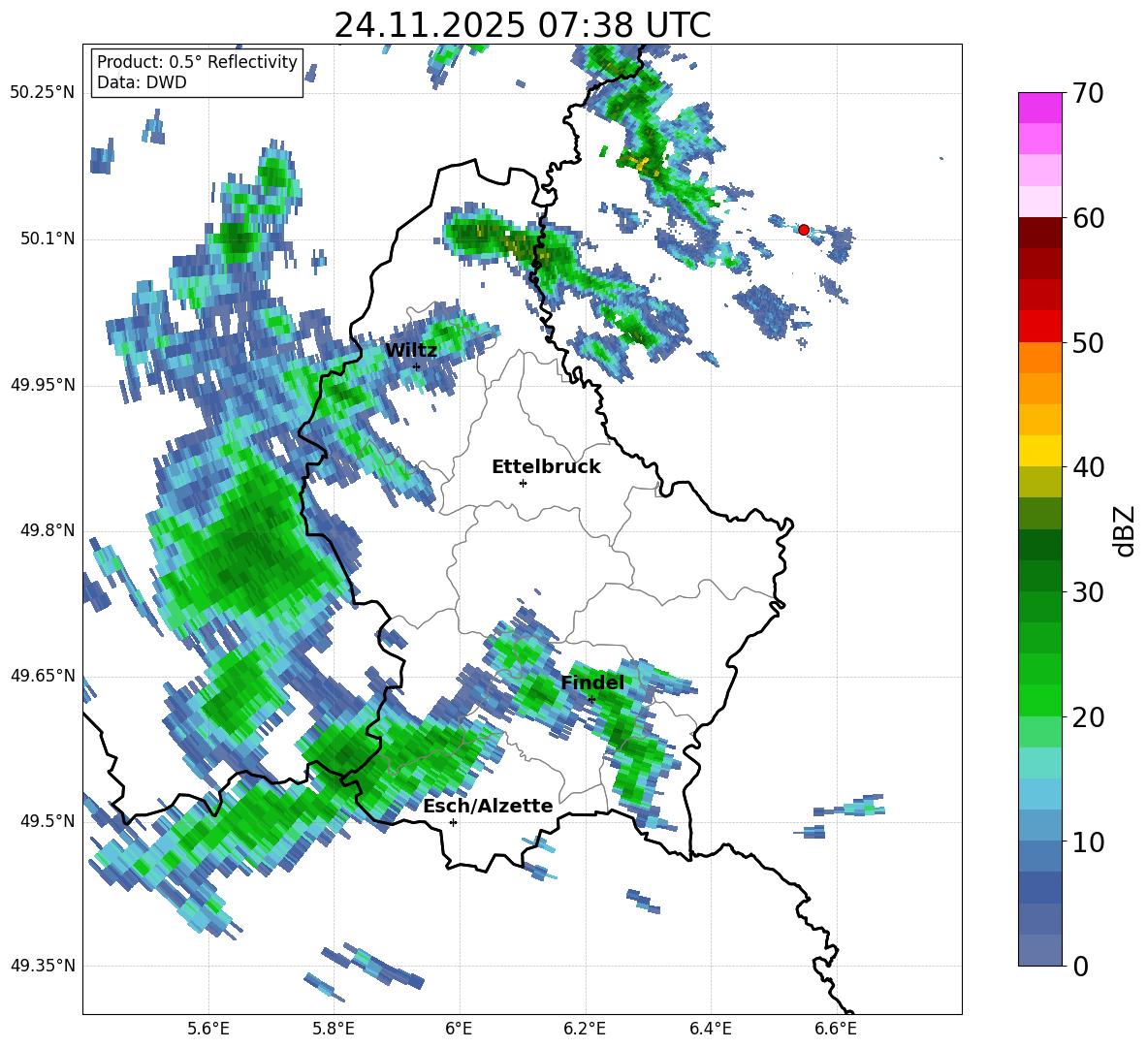Screen dimensions: 1148x1048
Task: Click the 40 tick label on colorbar
Action: 1088,467
